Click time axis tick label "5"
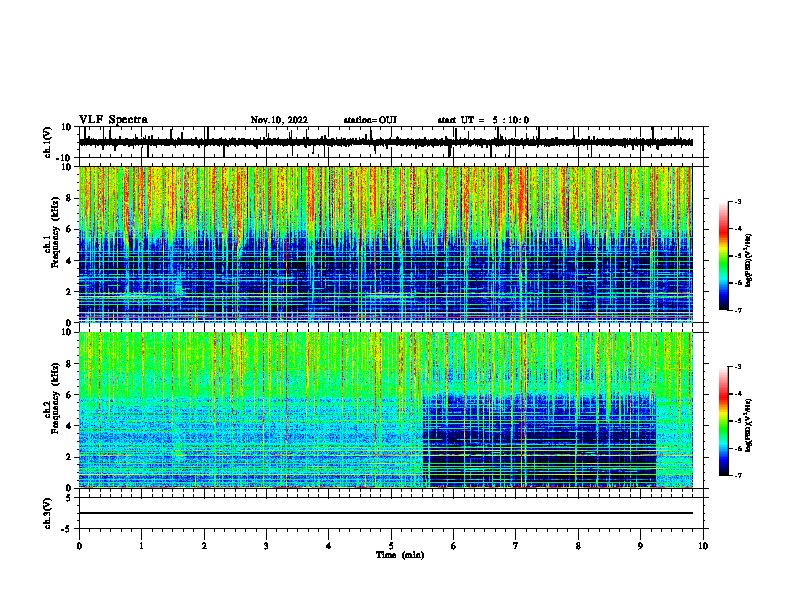The height and width of the screenshot is (612, 792). (x=391, y=546)
